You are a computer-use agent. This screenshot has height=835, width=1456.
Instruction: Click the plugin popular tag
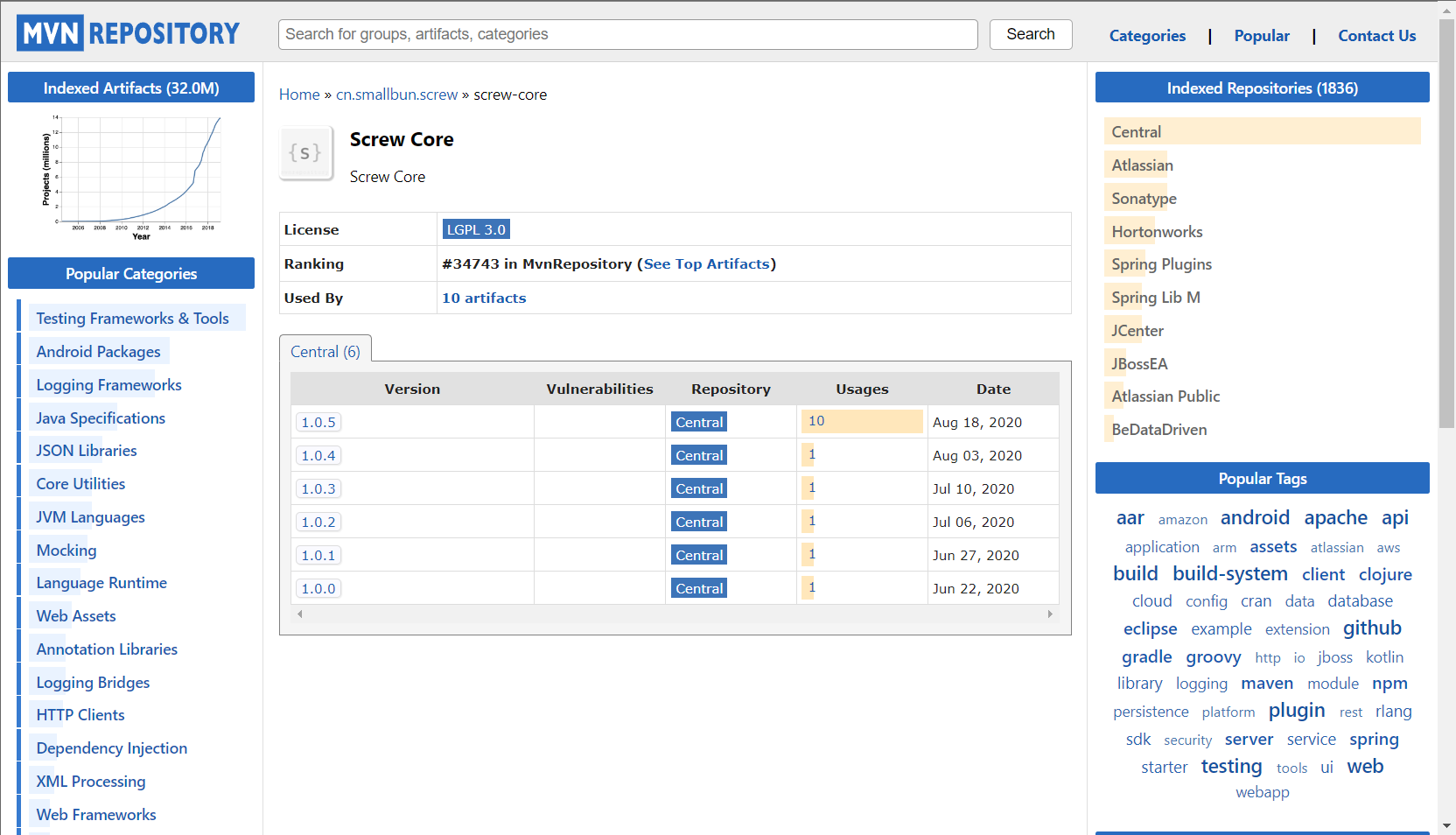[1297, 710]
